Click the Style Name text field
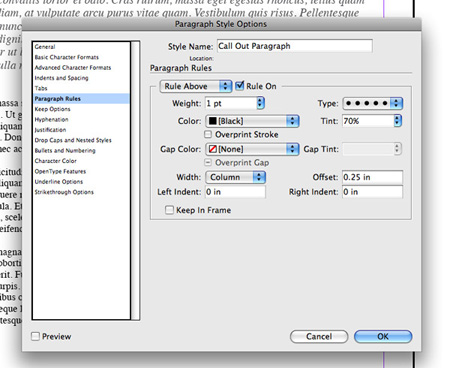This screenshot has height=368, width=450. [x=295, y=46]
